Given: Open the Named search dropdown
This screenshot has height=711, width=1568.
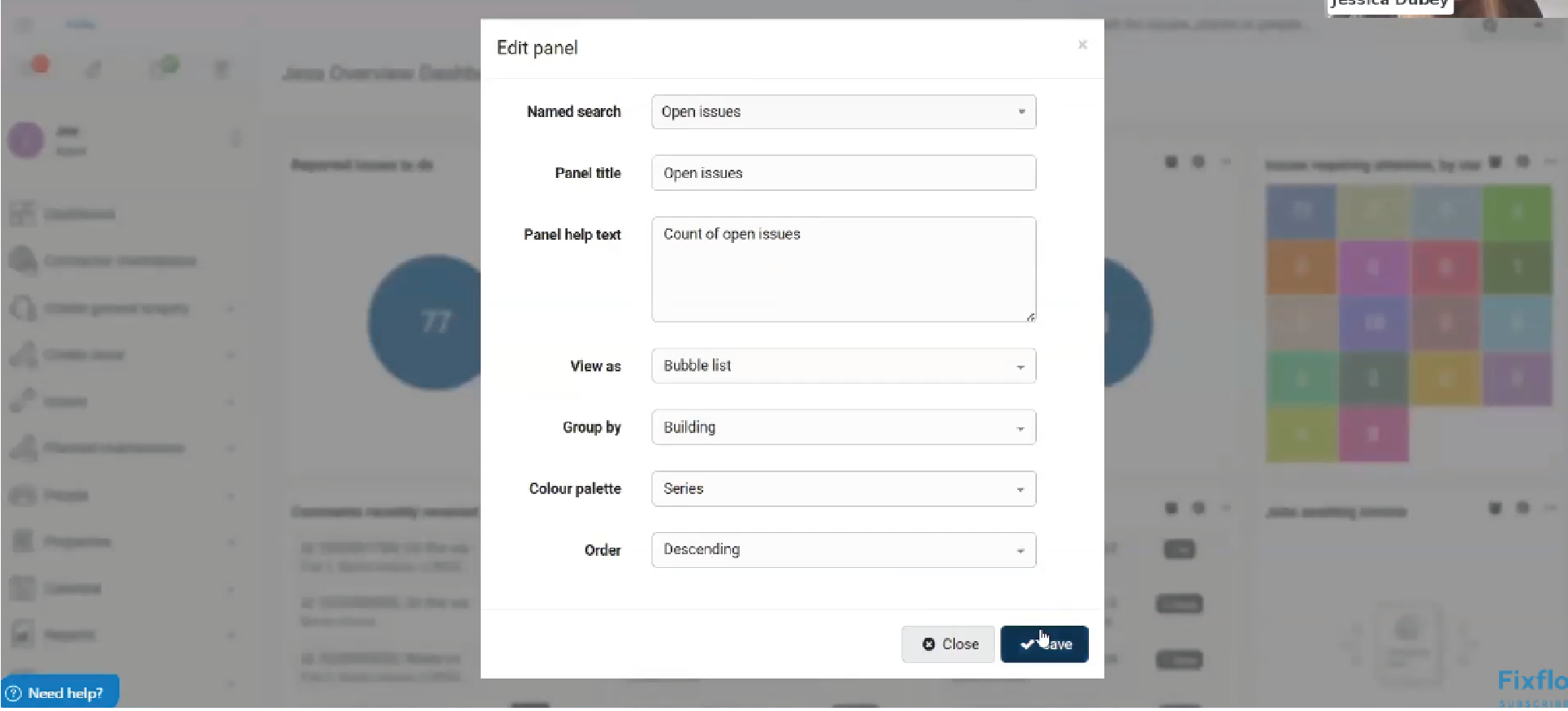Looking at the screenshot, I should point(844,112).
